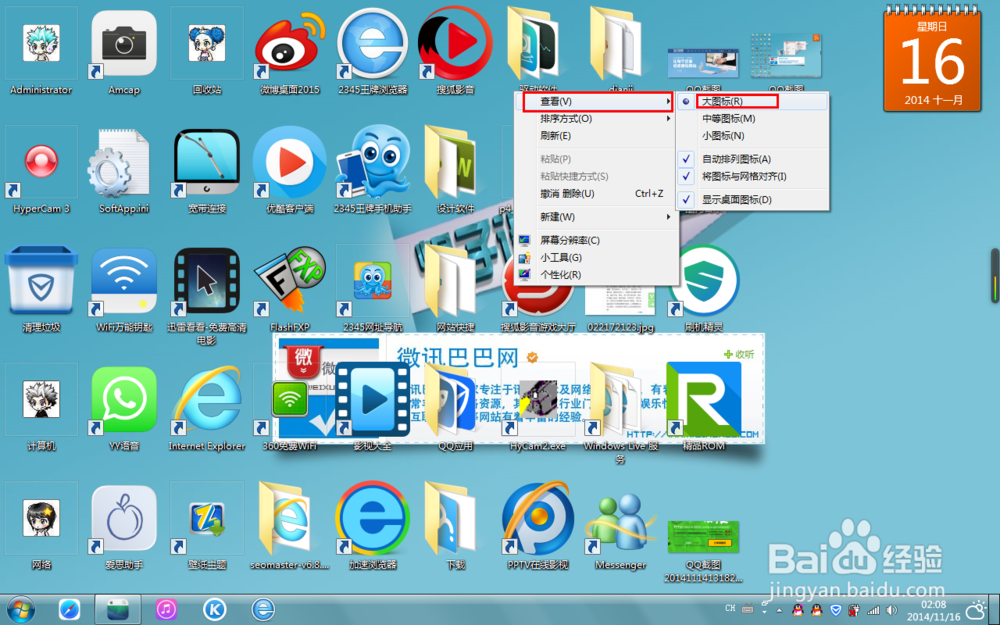
Task: Select the 022172123.jpg image file
Action: click(621, 309)
